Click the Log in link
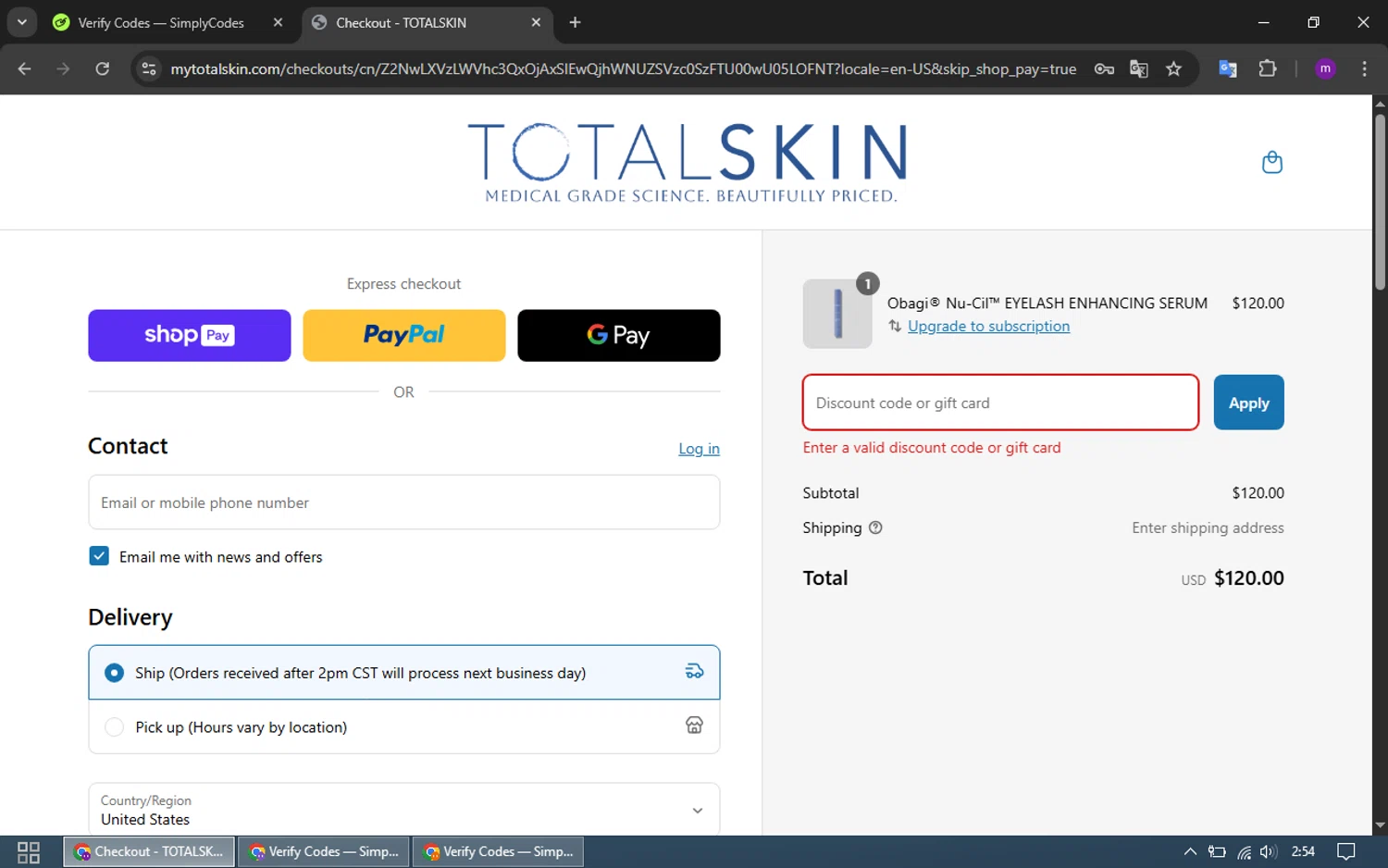The height and width of the screenshot is (868, 1388). pos(699,449)
